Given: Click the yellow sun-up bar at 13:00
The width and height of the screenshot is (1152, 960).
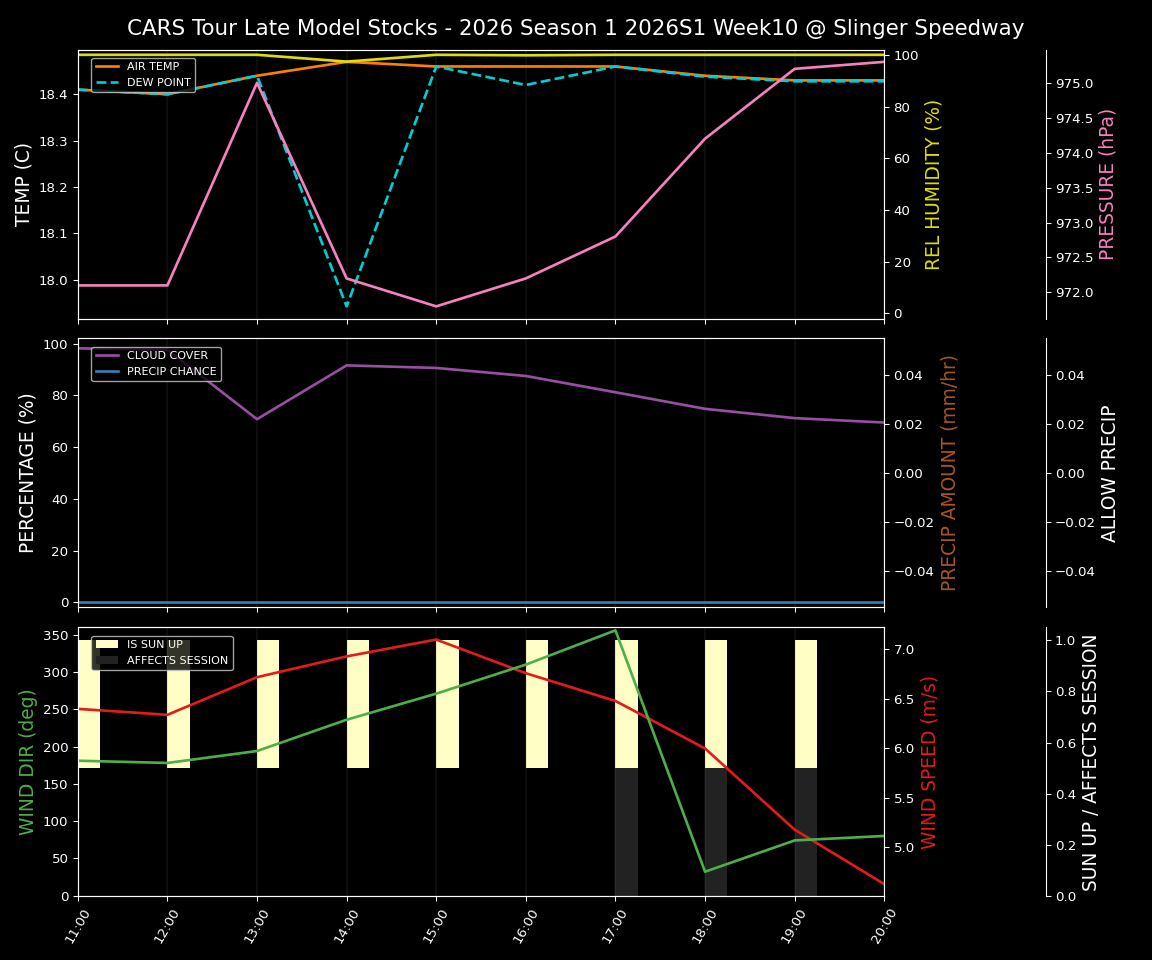Looking at the screenshot, I should click(266, 700).
